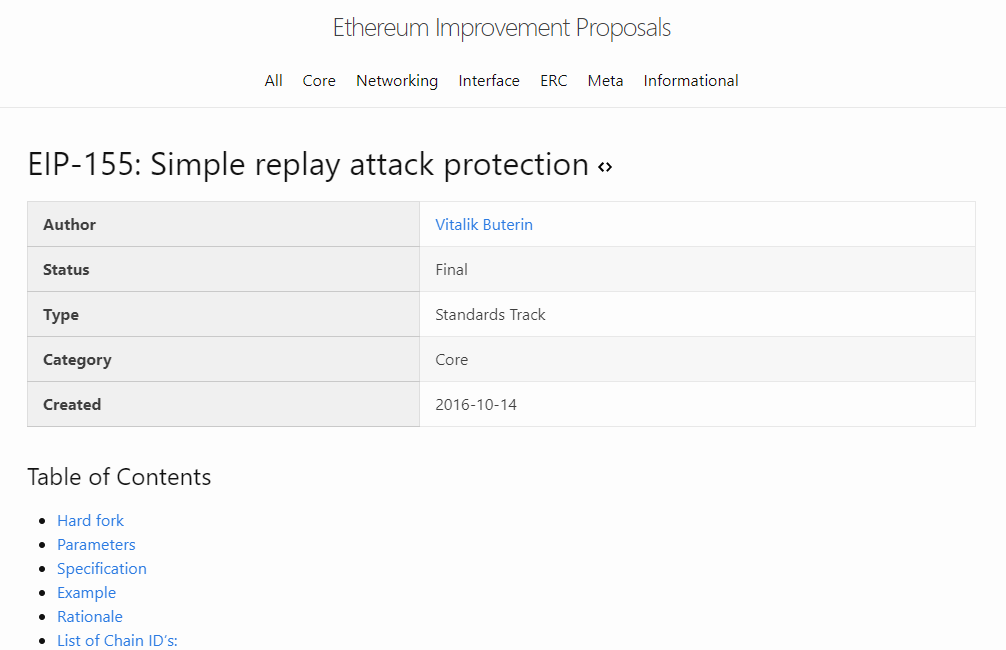
Task: Click the Created date 2016-10-14 cell
Action: coord(476,405)
